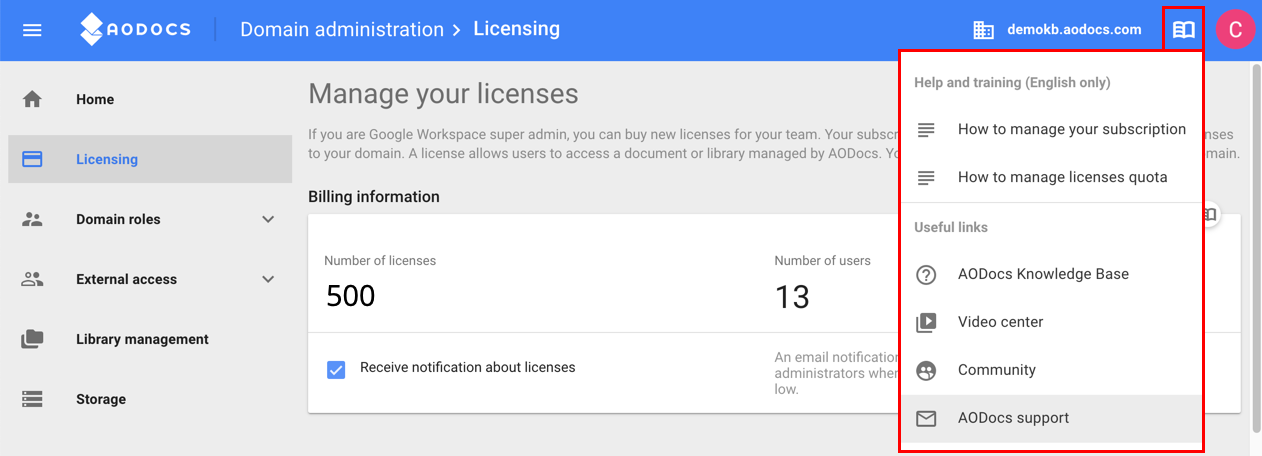
Task: Expand the Domain roles chevron
Action: click(268, 219)
